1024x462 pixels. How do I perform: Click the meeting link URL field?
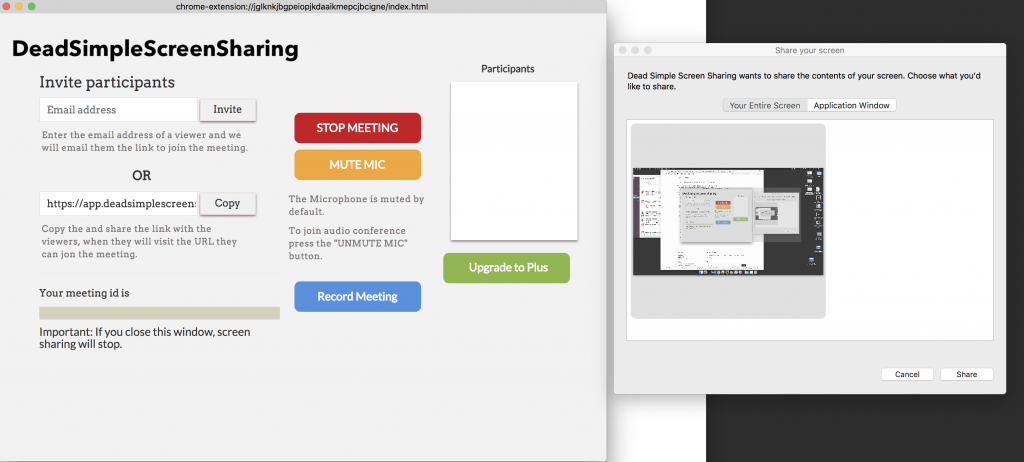point(118,203)
